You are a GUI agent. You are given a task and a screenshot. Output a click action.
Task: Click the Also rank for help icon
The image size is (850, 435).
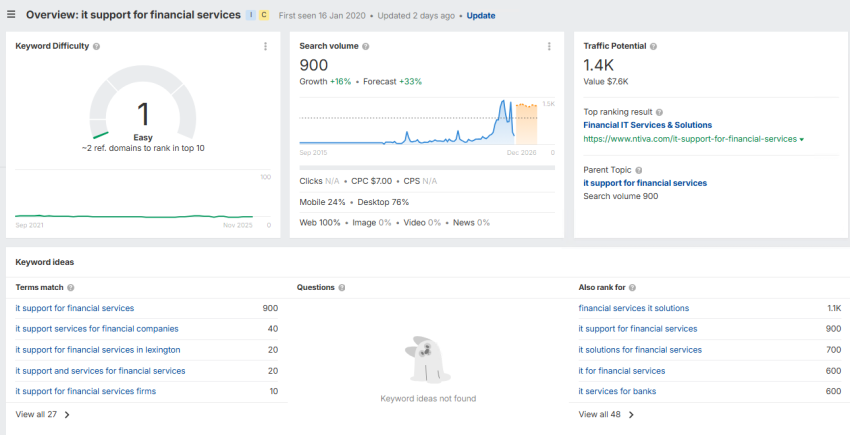(x=633, y=287)
